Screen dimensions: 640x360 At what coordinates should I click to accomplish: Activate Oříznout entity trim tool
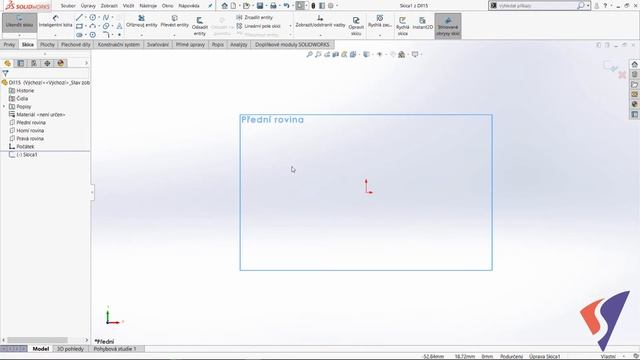point(142,22)
